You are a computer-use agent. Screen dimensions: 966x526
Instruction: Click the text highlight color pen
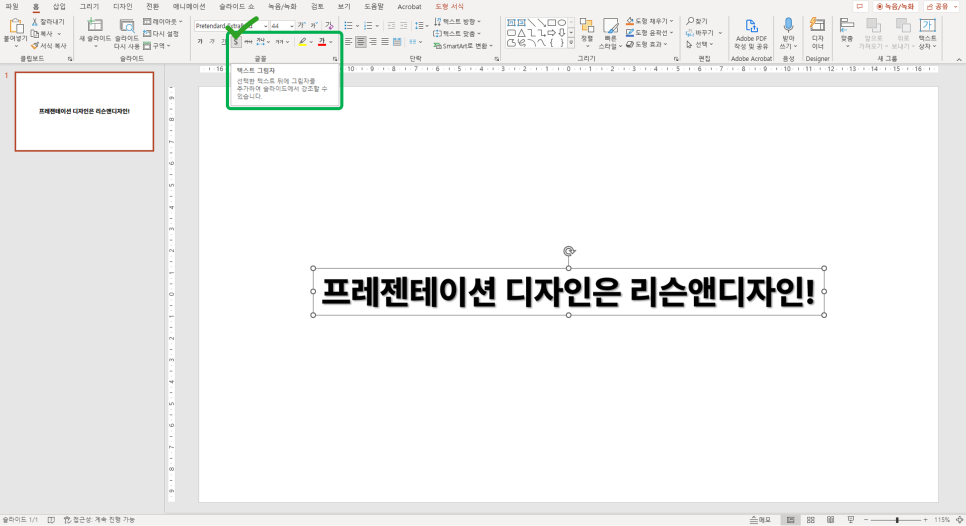[302, 42]
